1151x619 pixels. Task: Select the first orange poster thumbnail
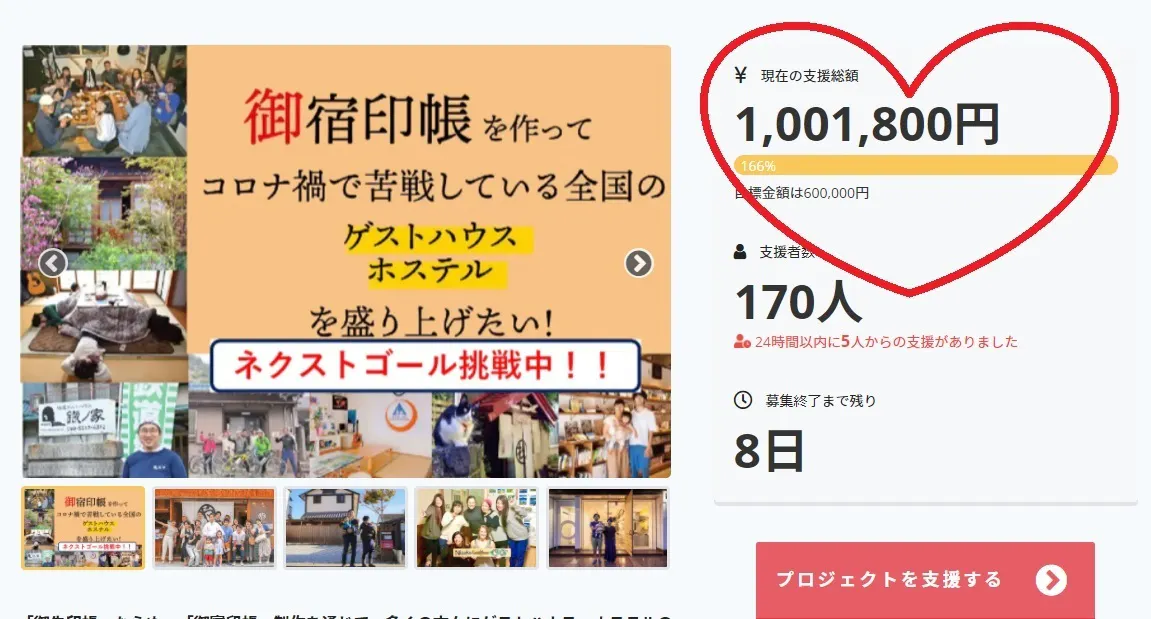pos(83,527)
